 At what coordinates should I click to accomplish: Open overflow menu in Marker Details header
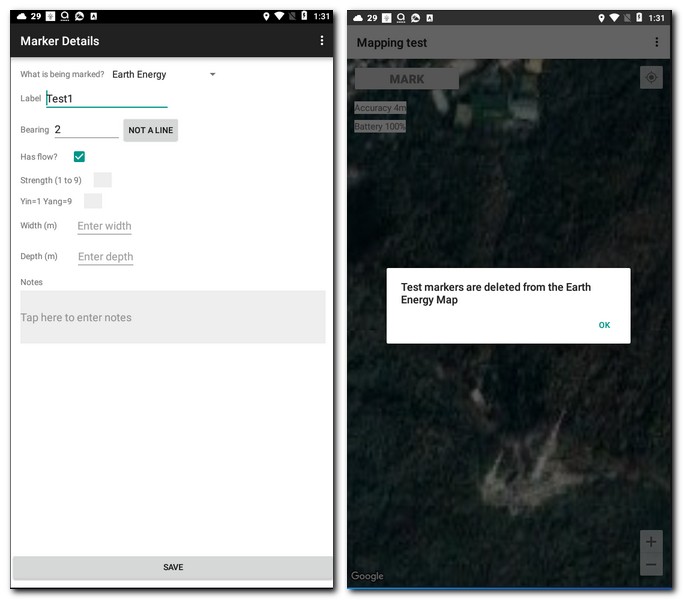tap(321, 41)
